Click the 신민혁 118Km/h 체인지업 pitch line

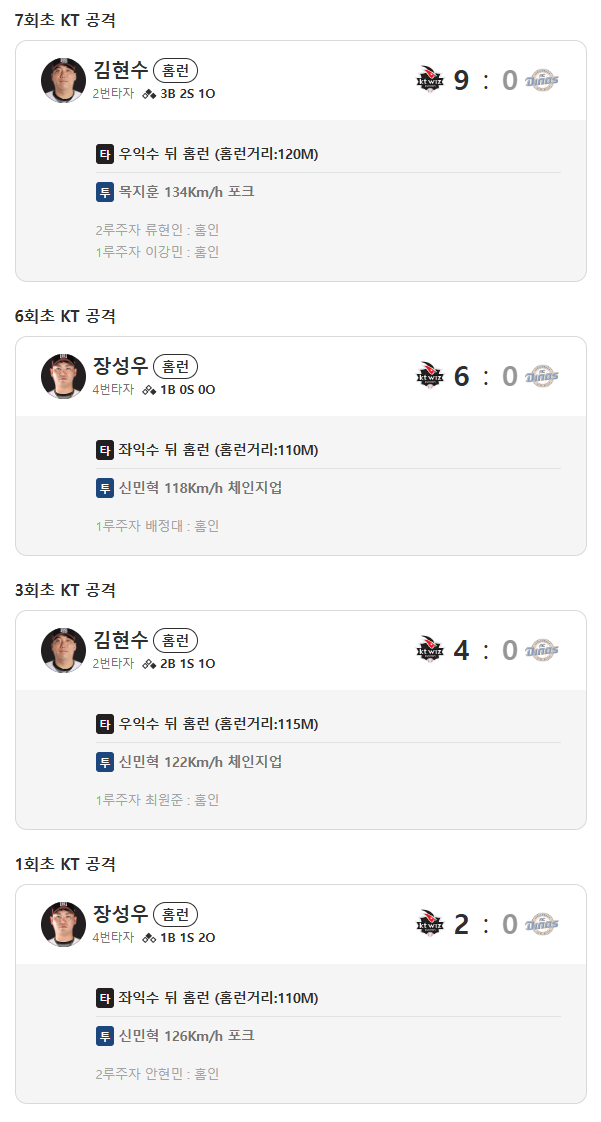tap(200, 488)
